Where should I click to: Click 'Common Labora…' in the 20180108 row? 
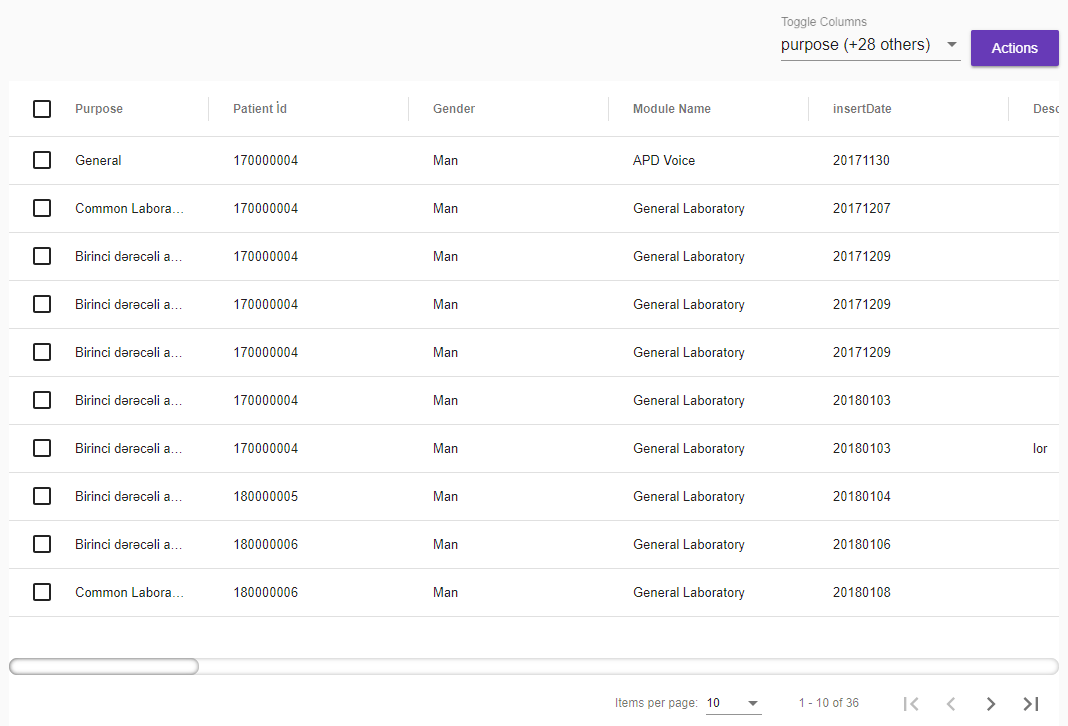point(129,593)
